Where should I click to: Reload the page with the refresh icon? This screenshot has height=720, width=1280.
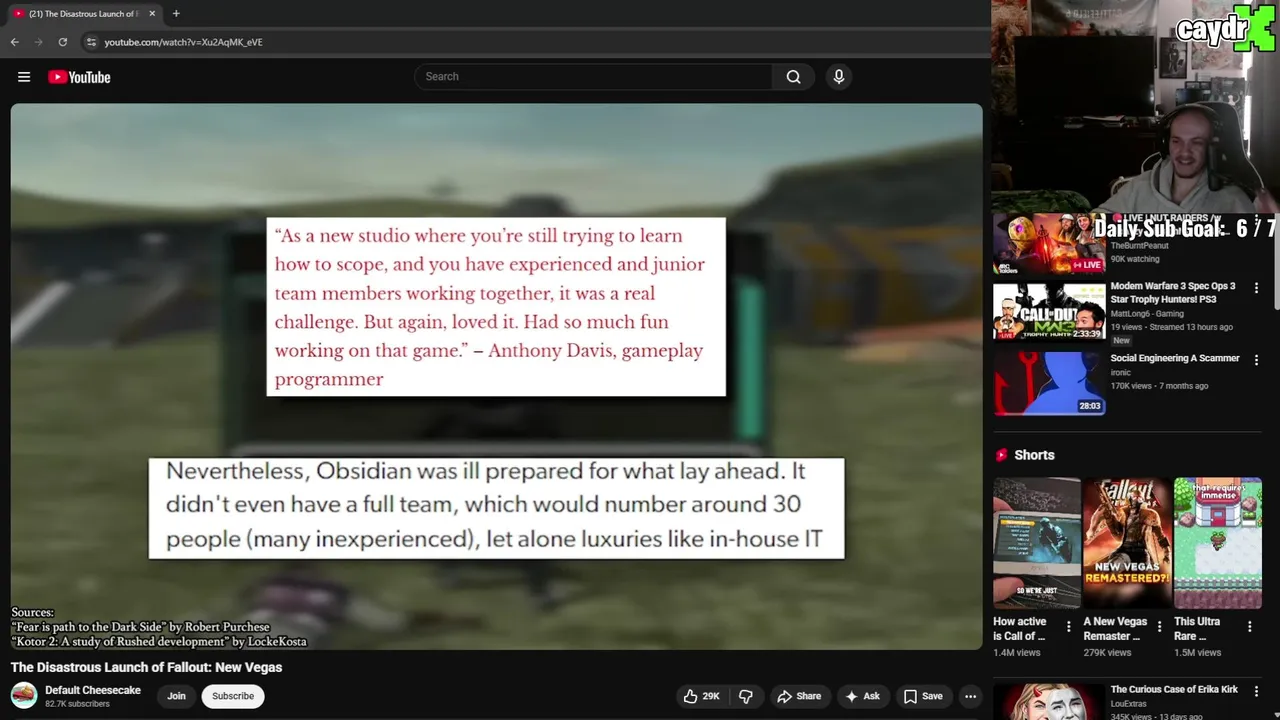pos(62,42)
